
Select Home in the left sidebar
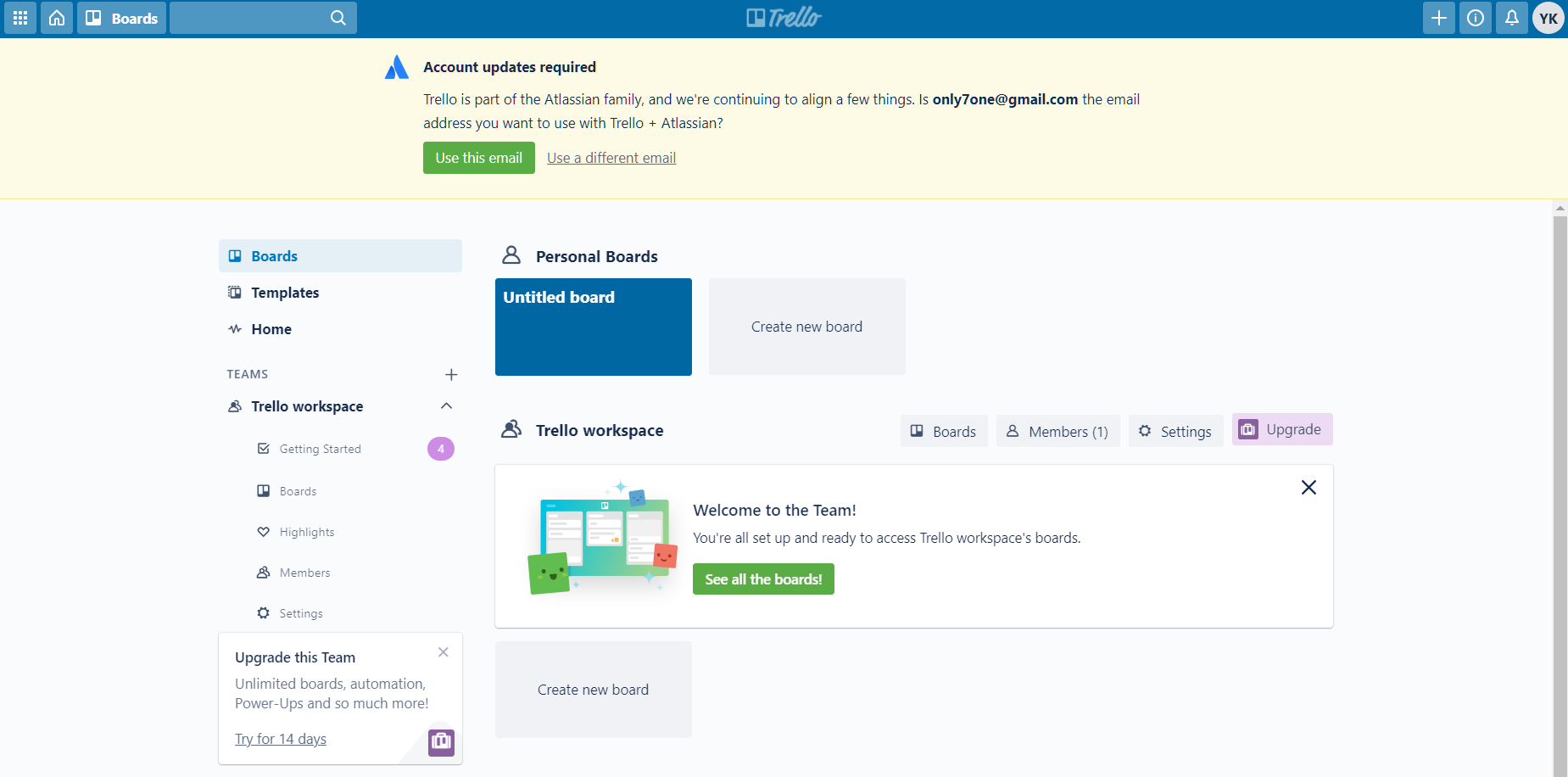point(340,329)
